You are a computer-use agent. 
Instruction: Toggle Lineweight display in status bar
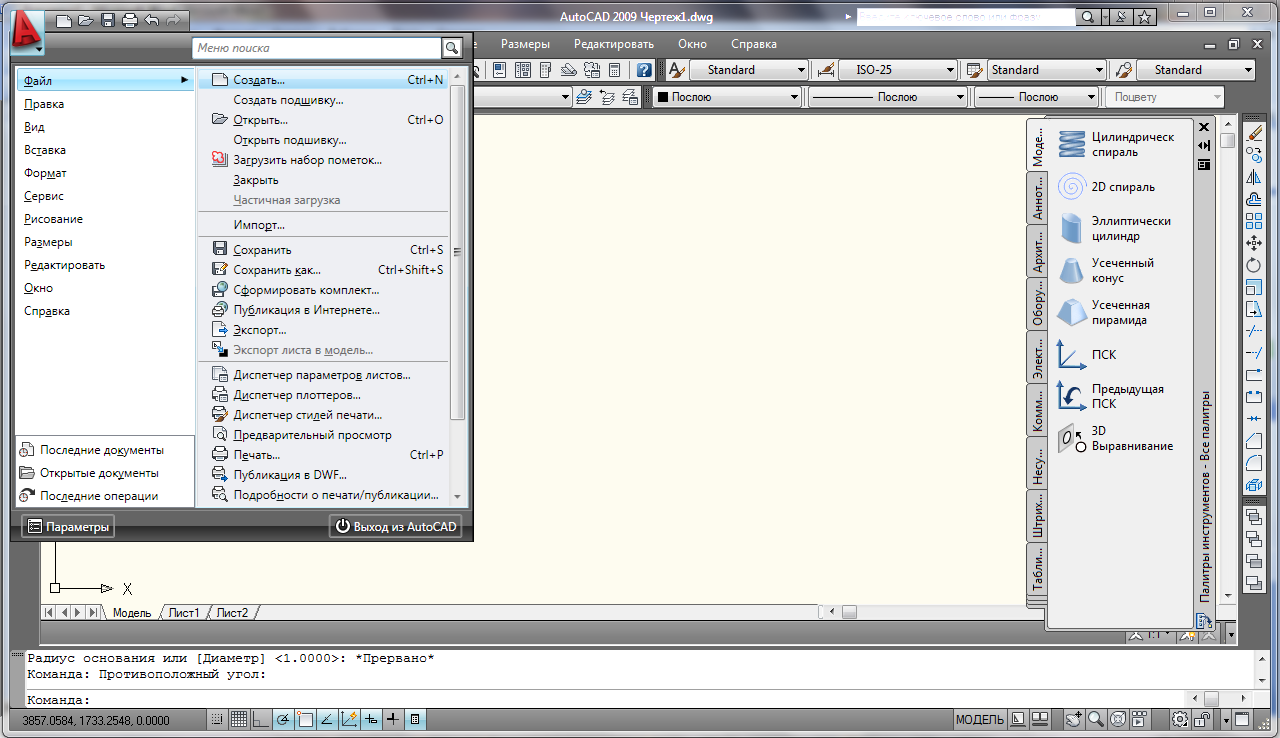pyautogui.click(x=393, y=719)
